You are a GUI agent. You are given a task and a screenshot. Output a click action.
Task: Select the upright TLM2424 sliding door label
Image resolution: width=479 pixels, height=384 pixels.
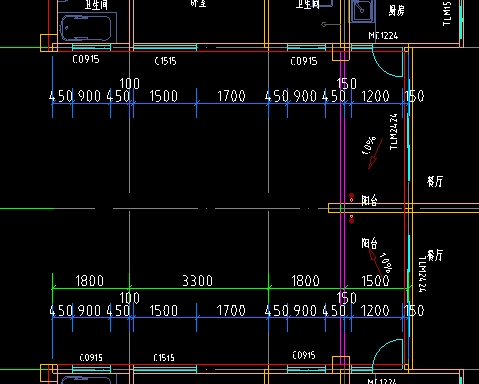click(x=394, y=132)
